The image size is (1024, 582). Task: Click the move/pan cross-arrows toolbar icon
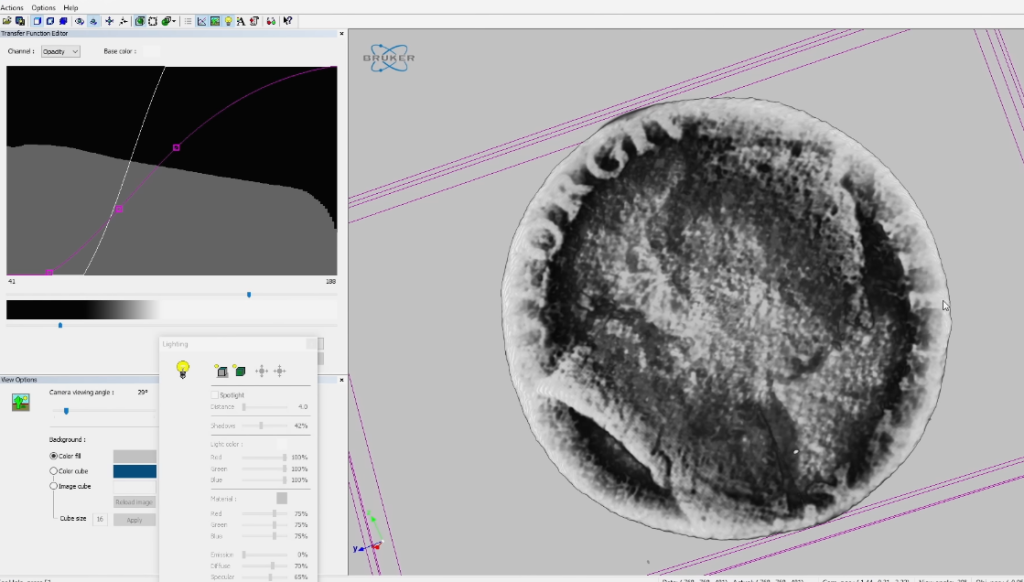pos(109,20)
